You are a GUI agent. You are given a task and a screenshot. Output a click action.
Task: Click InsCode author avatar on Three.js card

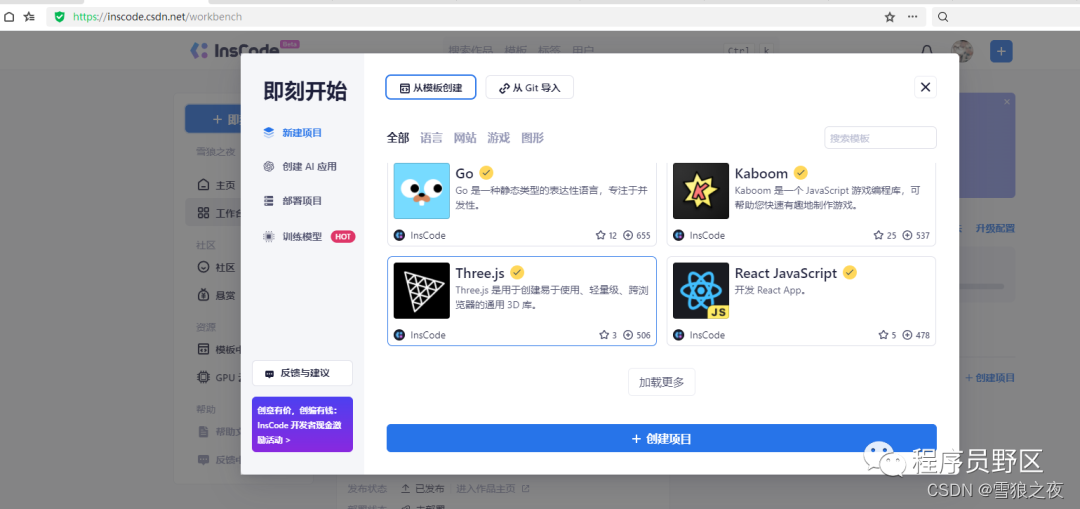pyautogui.click(x=399, y=335)
